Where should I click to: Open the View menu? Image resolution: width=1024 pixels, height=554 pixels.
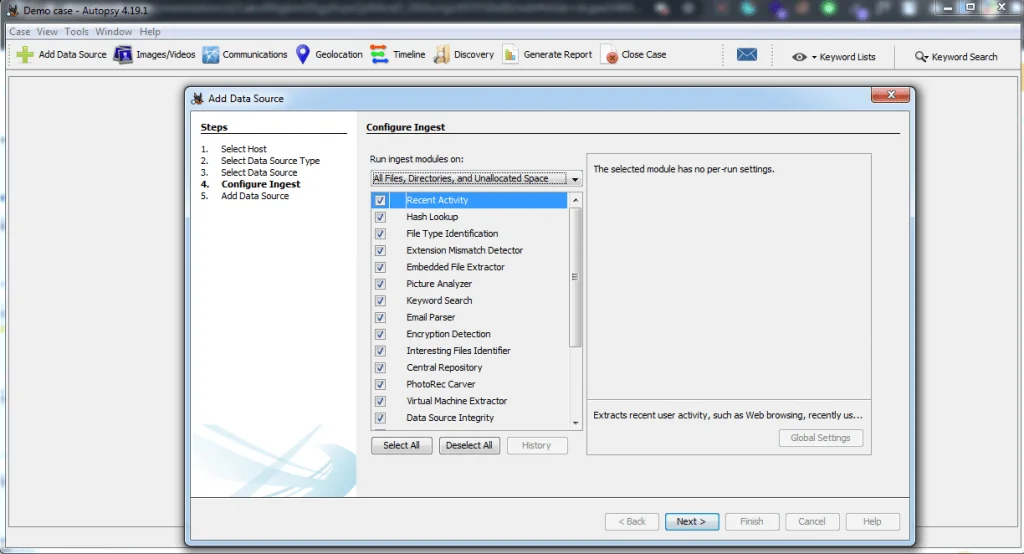(x=47, y=31)
